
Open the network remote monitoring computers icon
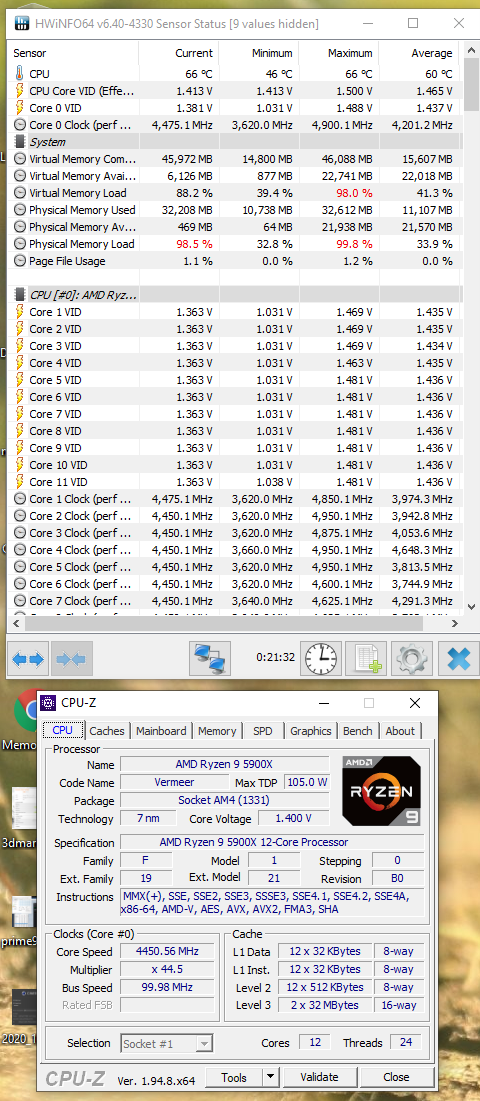[210, 659]
